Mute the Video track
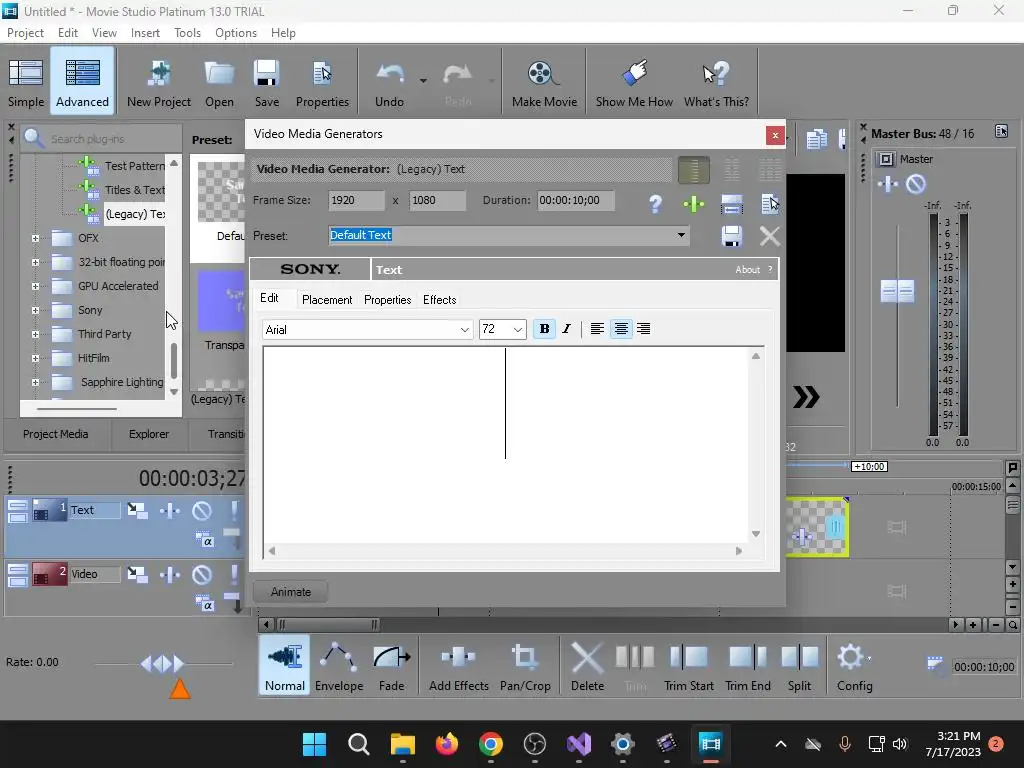The height and width of the screenshot is (768, 1024). pyautogui.click(x=202, y=575)
